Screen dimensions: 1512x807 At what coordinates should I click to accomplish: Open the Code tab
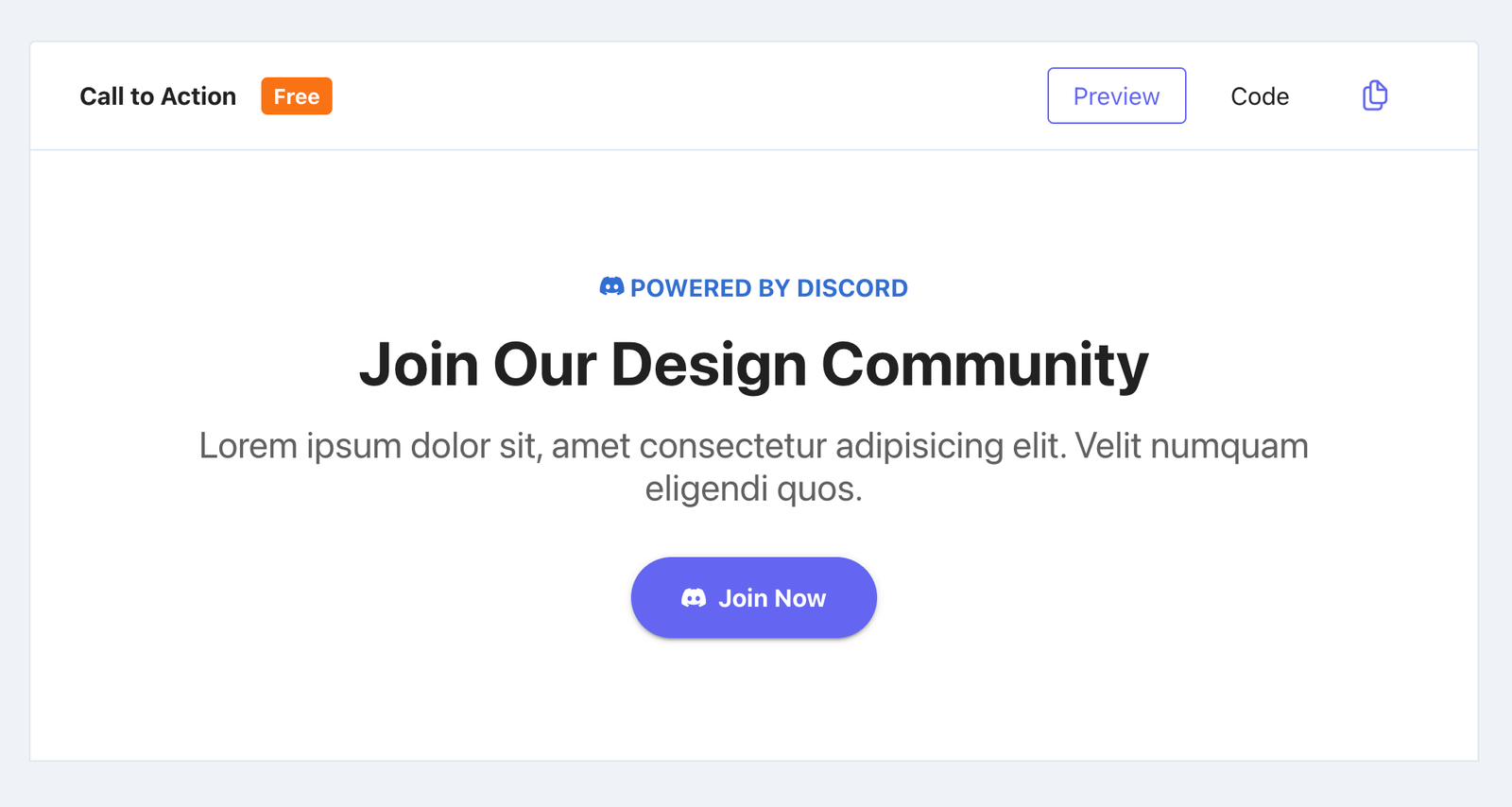click(1260, 96)
